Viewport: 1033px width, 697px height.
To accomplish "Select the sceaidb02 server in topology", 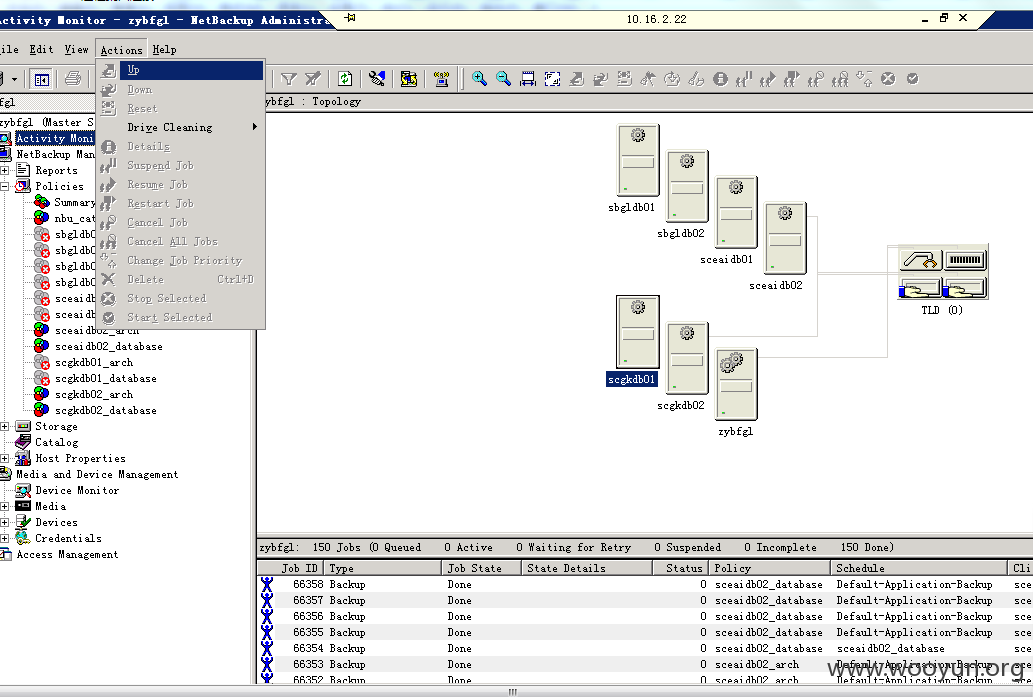I will click(x=785, y=238).
